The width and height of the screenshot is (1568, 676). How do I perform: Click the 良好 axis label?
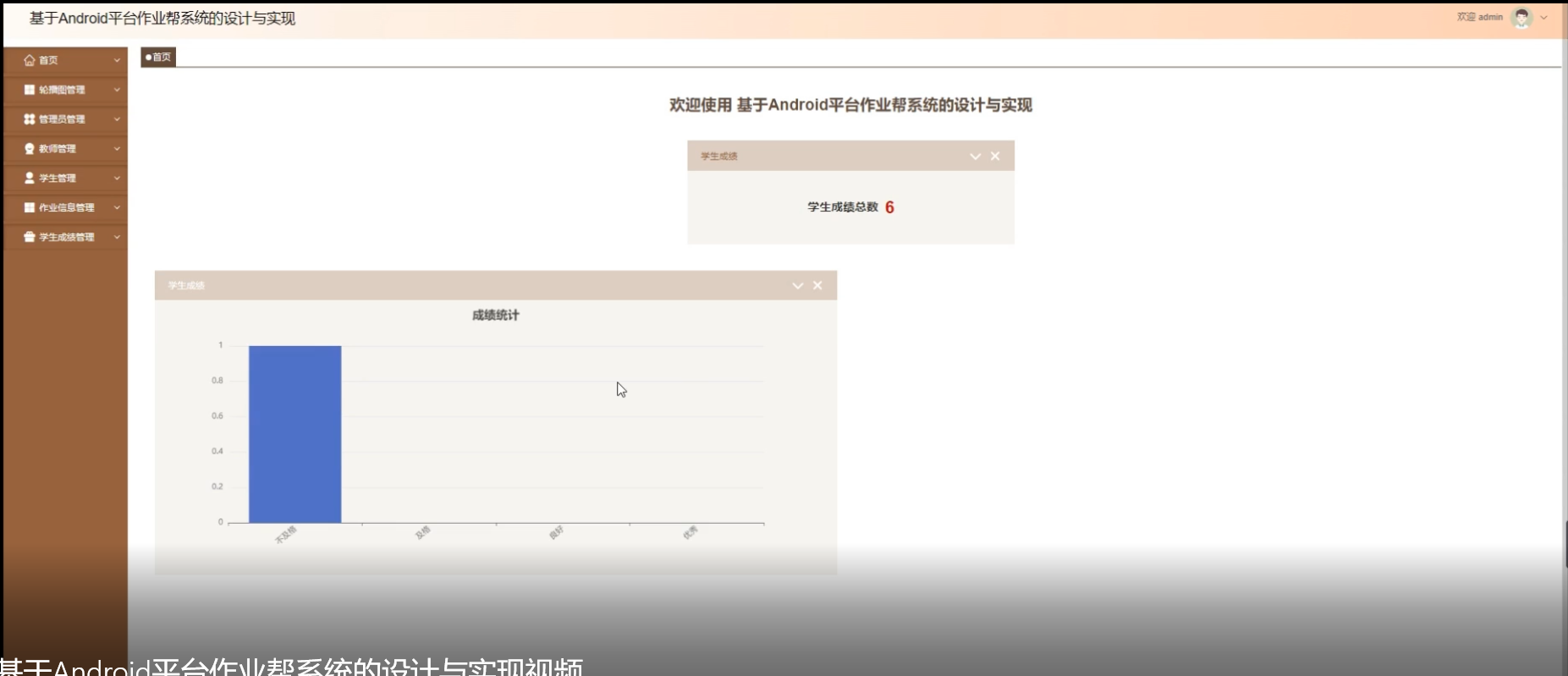pyautogui.click(x=556, y=533)
